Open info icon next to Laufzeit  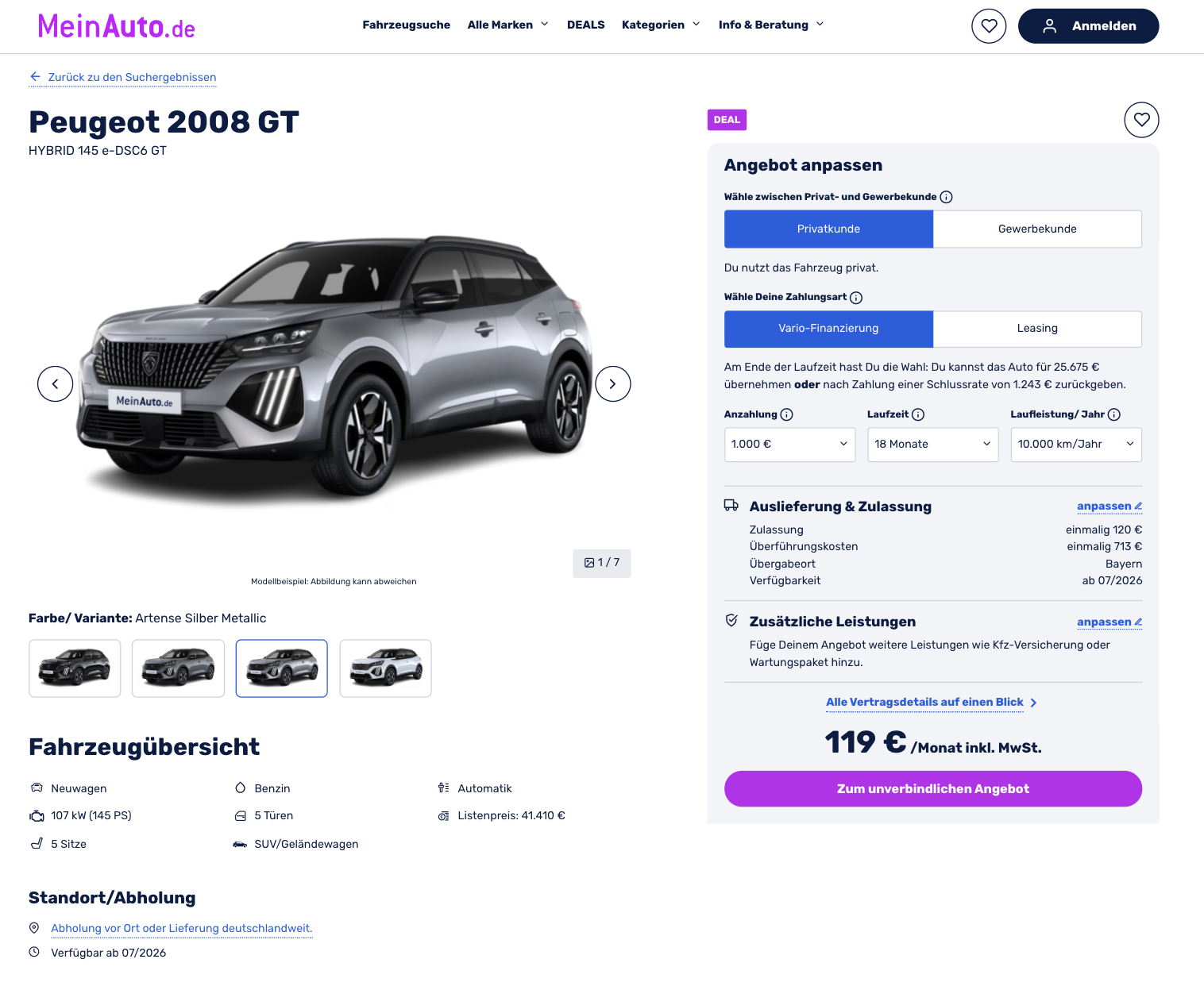point(918,414)
